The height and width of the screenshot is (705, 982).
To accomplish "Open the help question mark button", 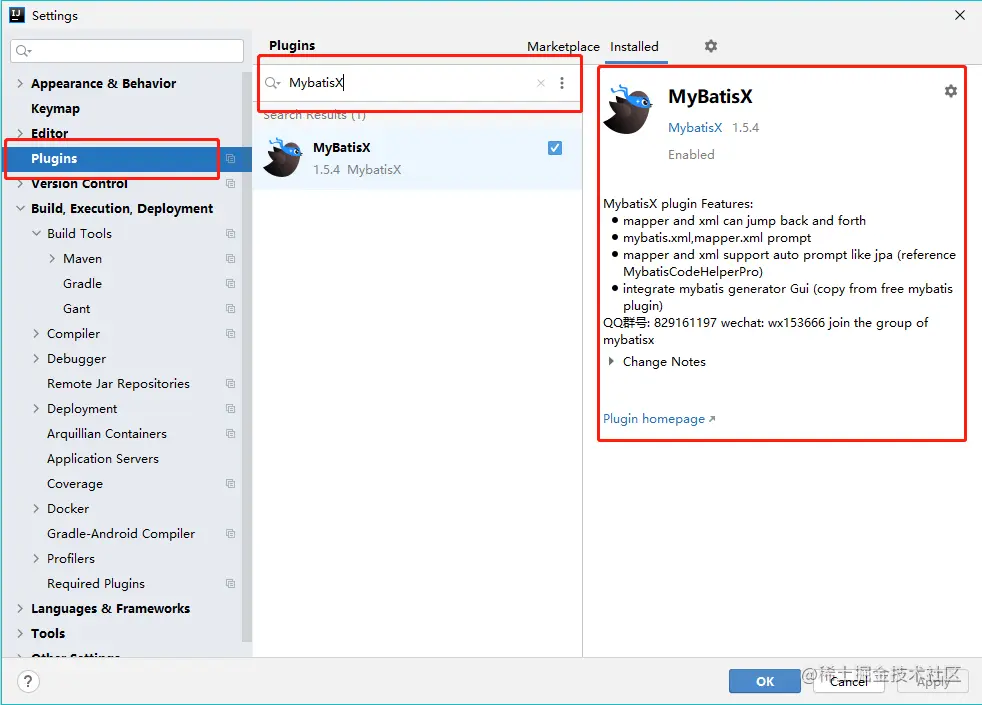I will pos(28,681).
